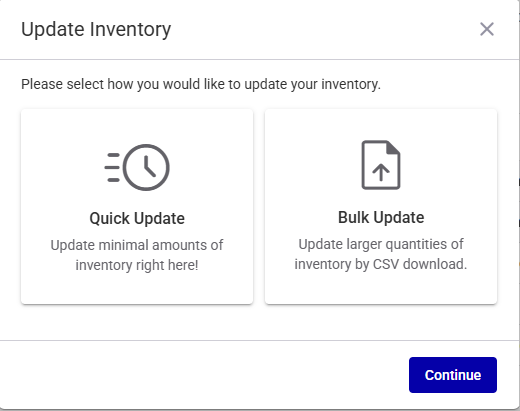Click the speed lines beside the clock icon
Screen dimensions: 520x411
[x=112, y=167]
